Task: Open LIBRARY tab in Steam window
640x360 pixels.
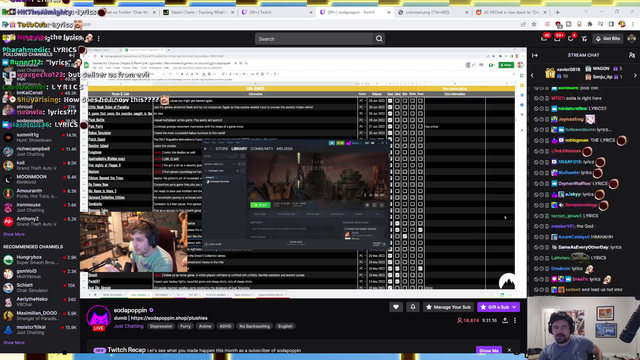Action: pos(239,149)
